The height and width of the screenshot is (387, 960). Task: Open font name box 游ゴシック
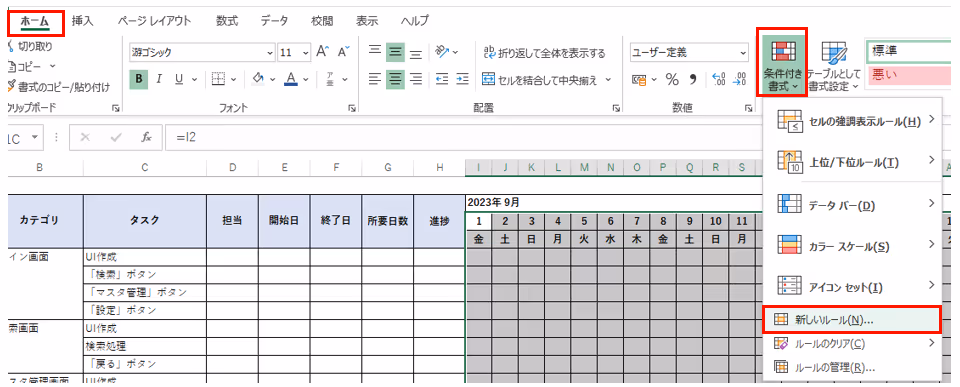(x=202, y=53)
